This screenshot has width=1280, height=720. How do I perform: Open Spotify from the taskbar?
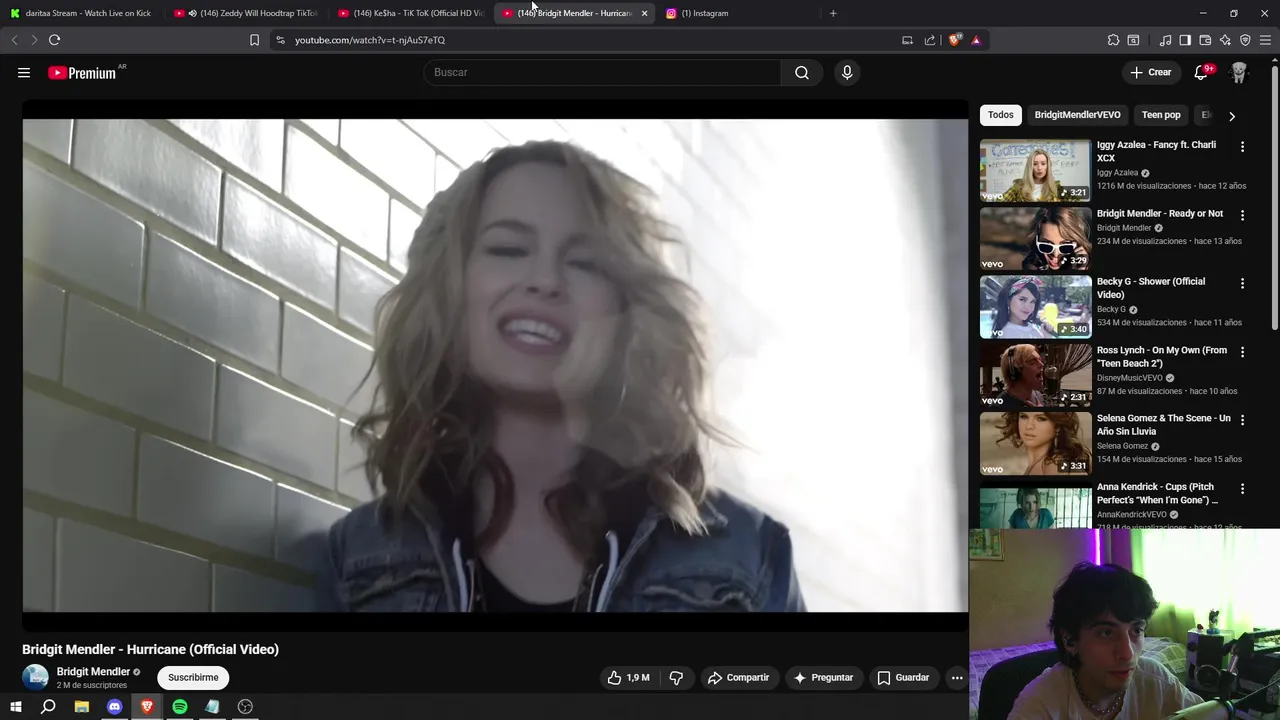[x=180, y=706]
